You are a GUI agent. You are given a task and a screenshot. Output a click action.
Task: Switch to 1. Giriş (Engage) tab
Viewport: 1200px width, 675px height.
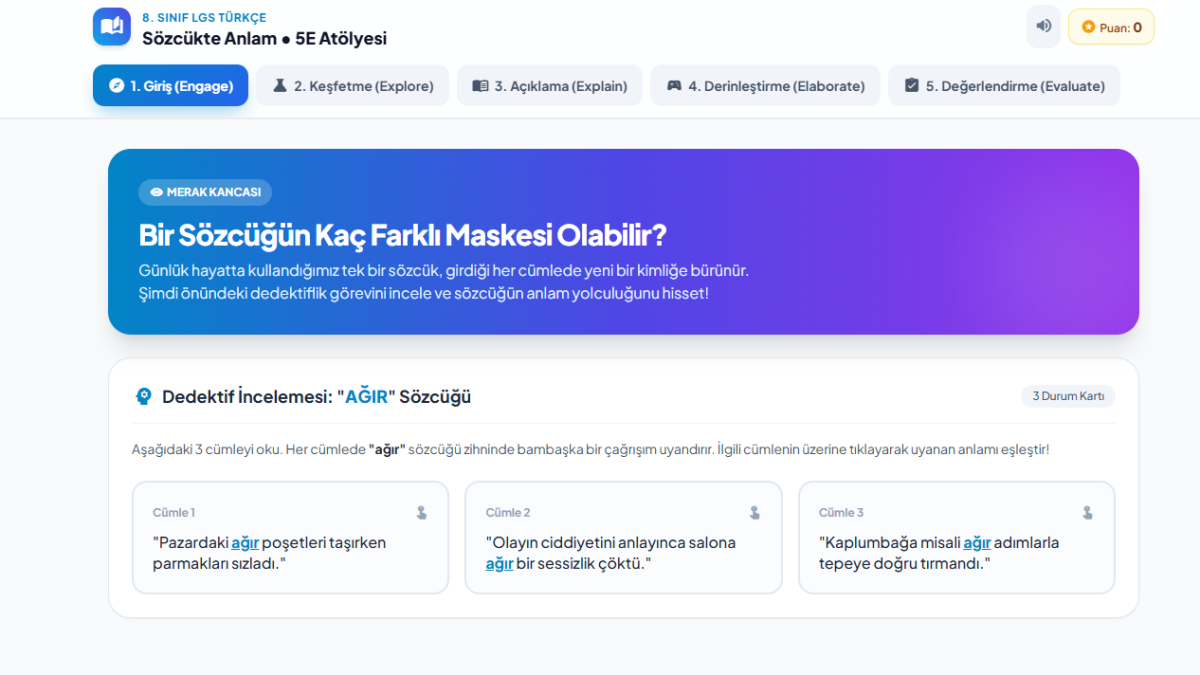click(x=170, y=86)
